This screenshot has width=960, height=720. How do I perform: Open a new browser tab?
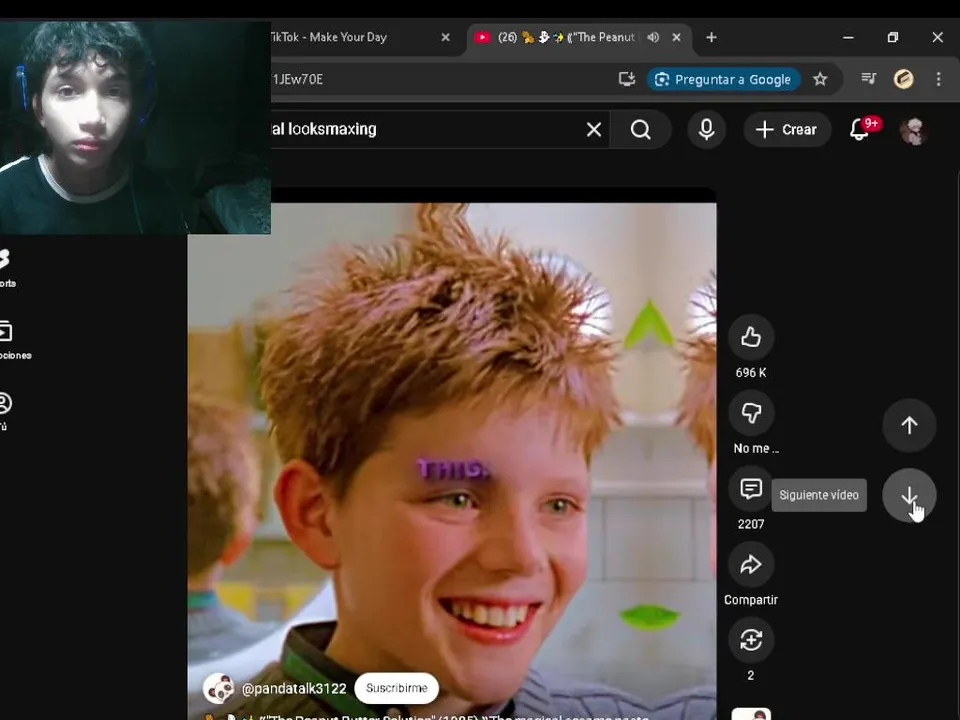[711, 37]
